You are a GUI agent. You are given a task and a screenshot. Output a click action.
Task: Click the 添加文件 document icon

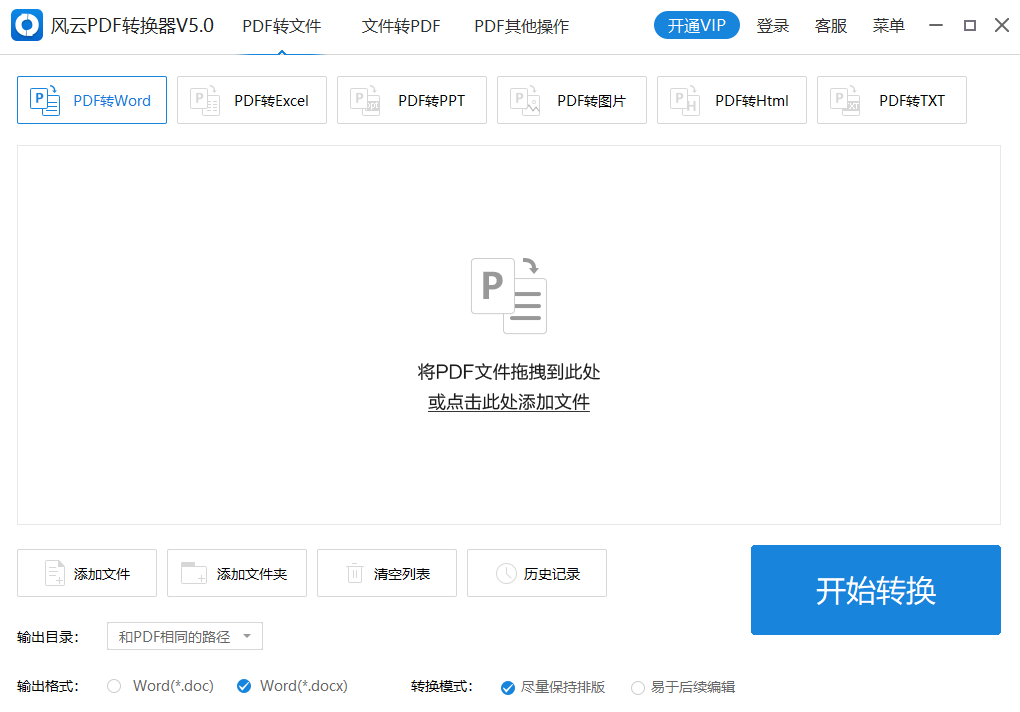[x=55, y=574]
